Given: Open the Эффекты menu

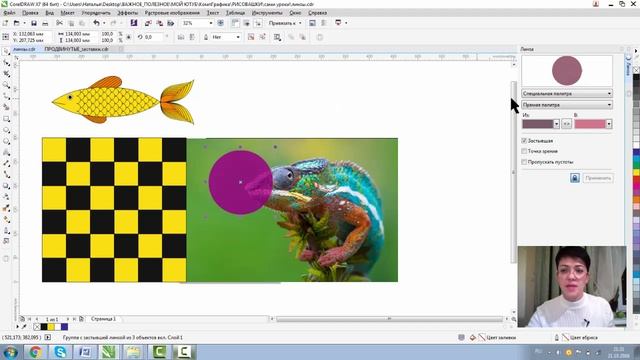Looking at the screenshot, I should coord(127,13).
